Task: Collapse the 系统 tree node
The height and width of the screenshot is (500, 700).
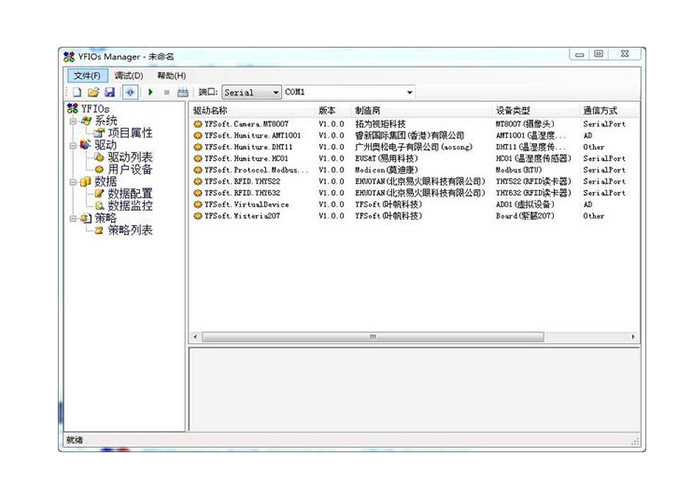Action: pos(73,121)
